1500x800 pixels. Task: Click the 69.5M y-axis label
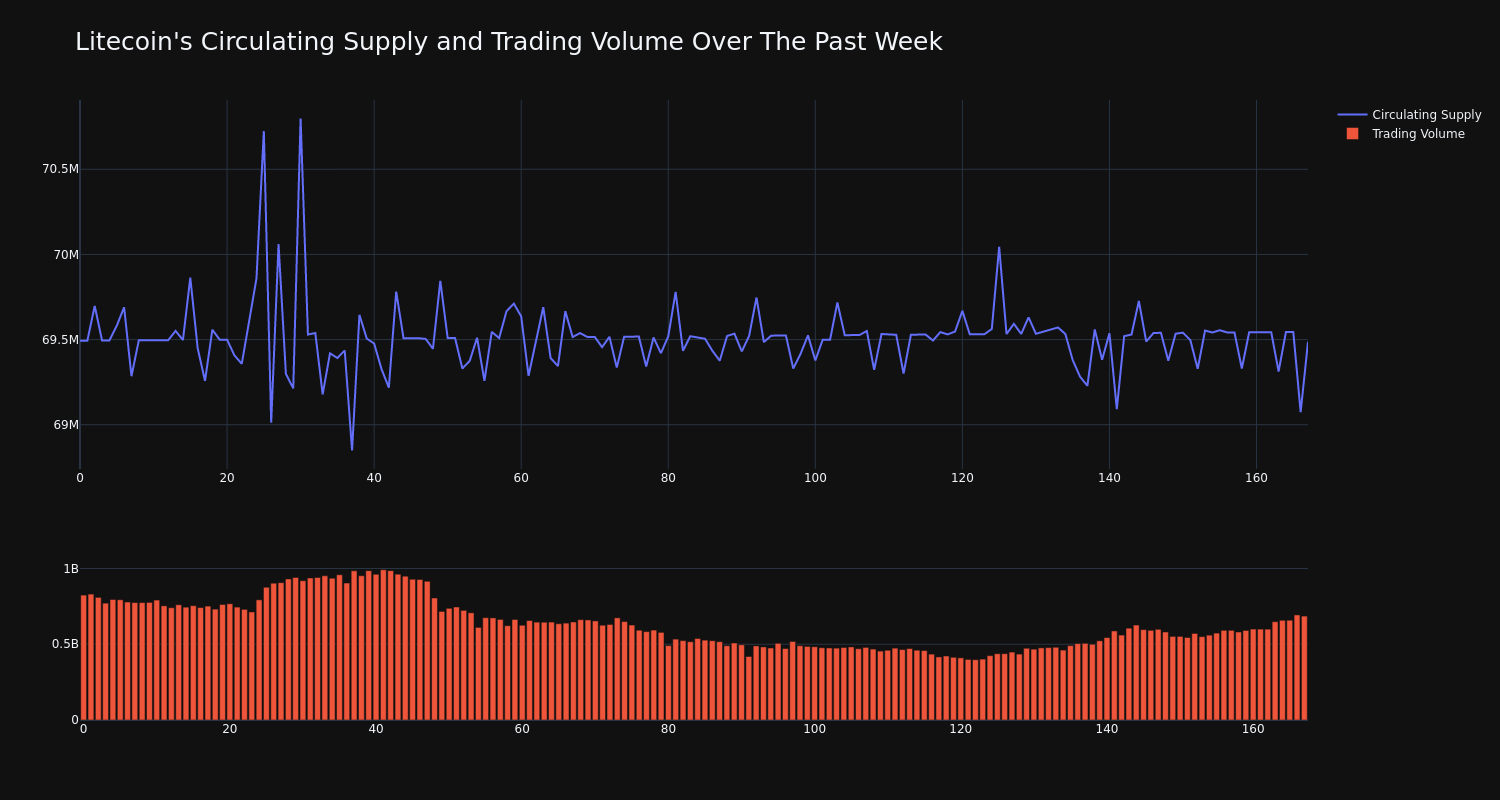tap(60, 340)
